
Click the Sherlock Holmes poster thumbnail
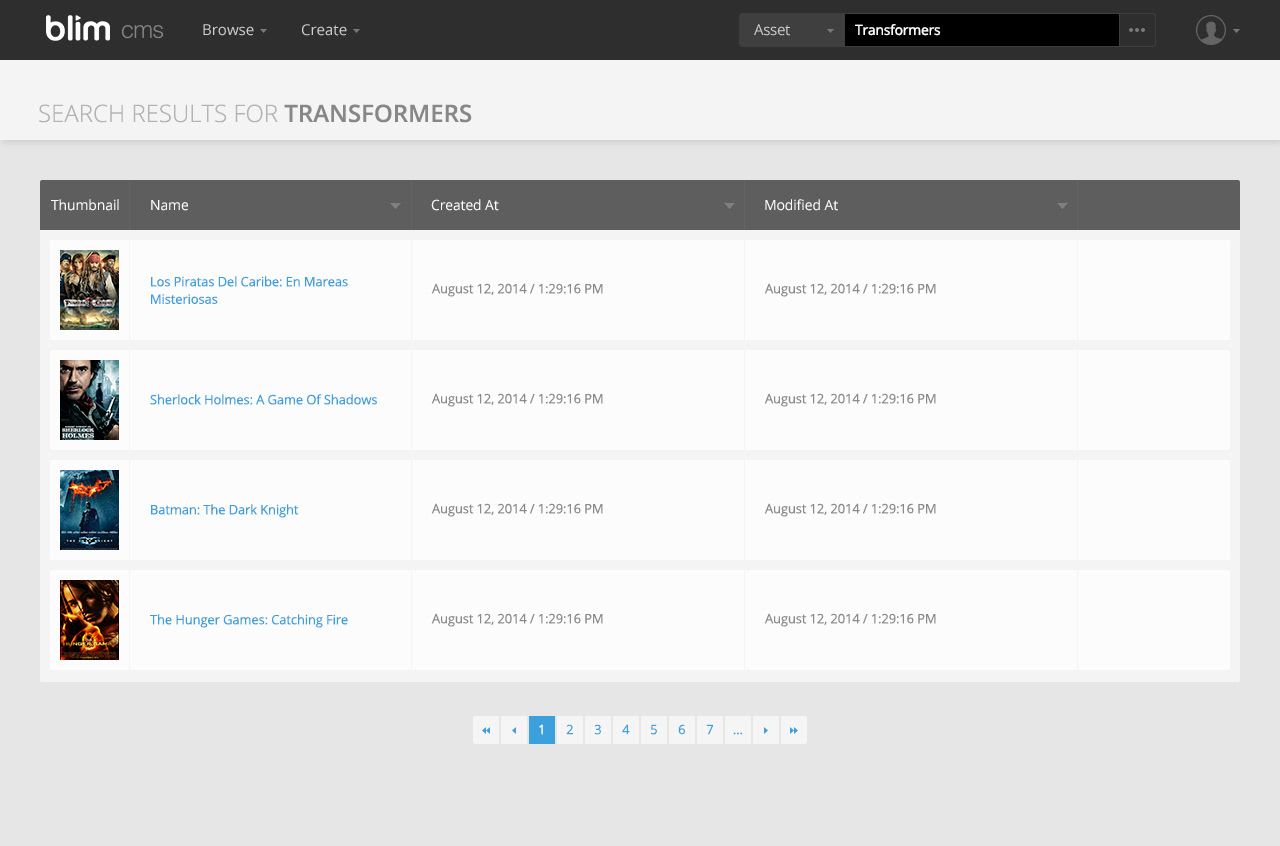click(x=89, y=400)
